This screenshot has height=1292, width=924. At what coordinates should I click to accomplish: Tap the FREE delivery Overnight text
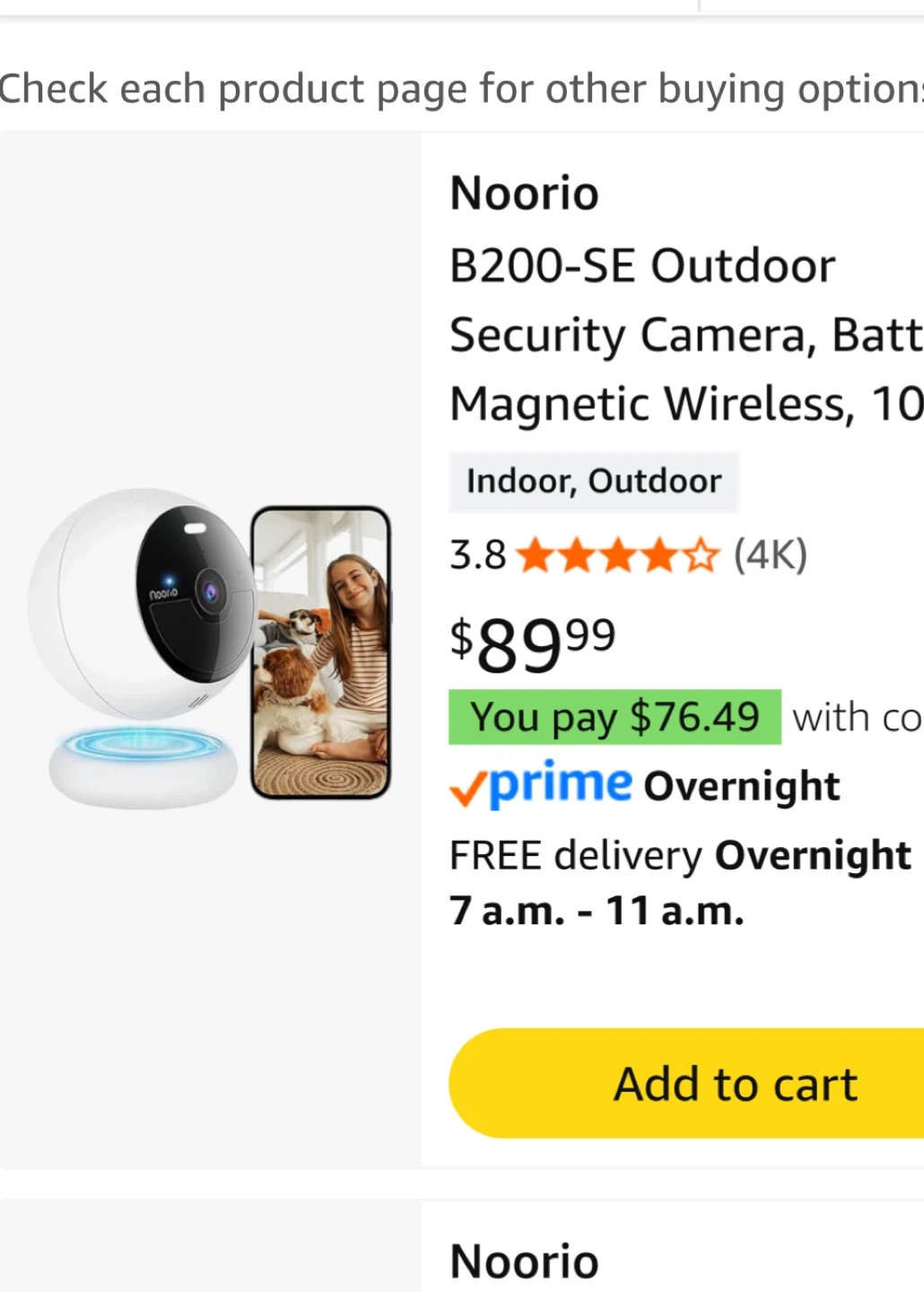679,855
